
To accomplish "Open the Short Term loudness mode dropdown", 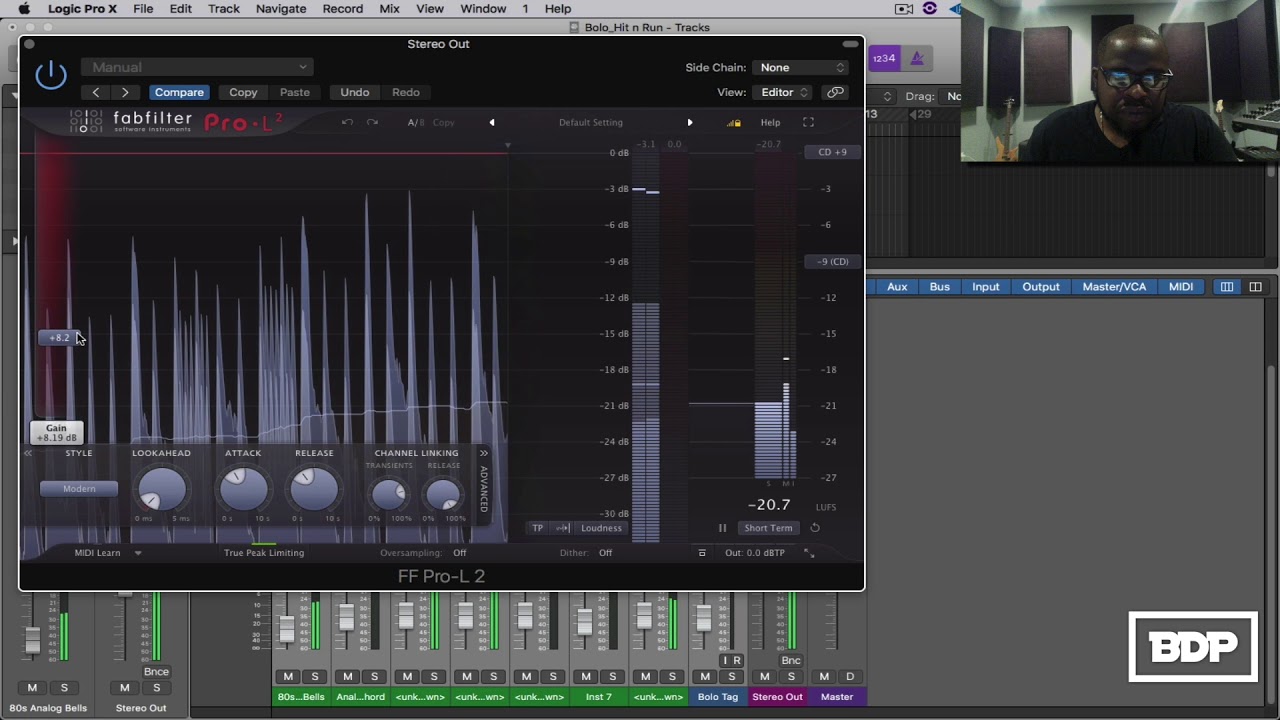I will [x=768, y=528].
